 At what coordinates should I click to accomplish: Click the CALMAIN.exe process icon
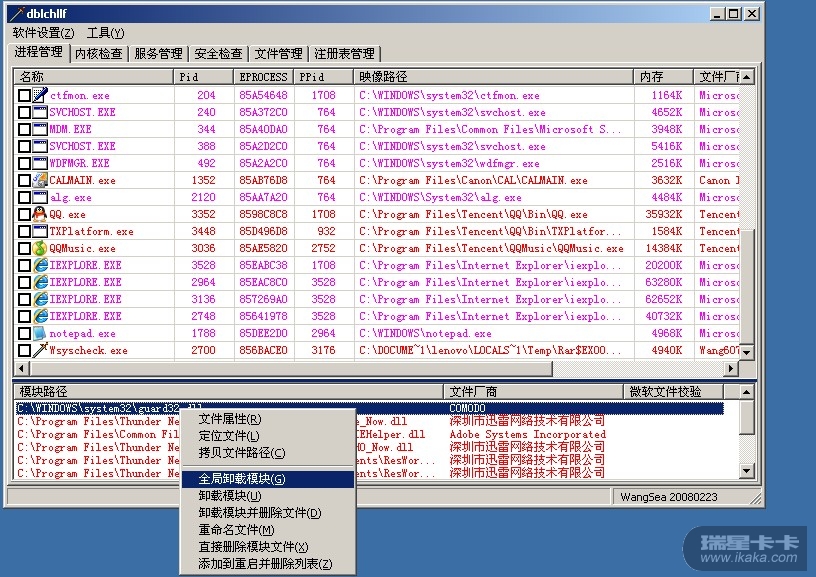[x=40, y=180]
